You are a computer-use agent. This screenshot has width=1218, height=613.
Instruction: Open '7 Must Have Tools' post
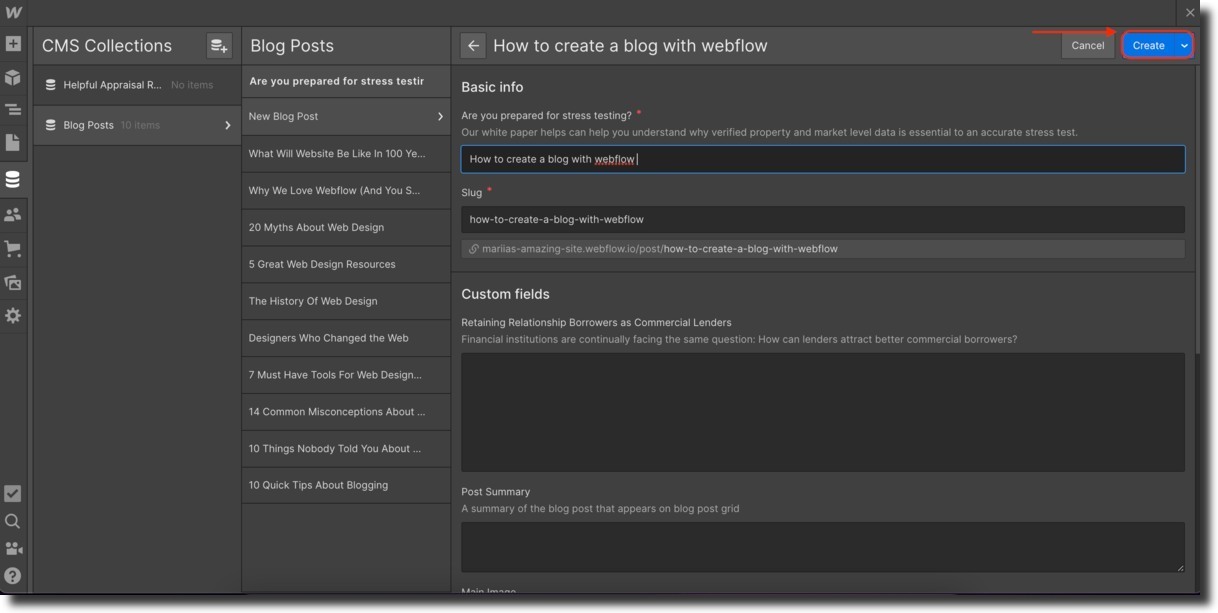346,375
